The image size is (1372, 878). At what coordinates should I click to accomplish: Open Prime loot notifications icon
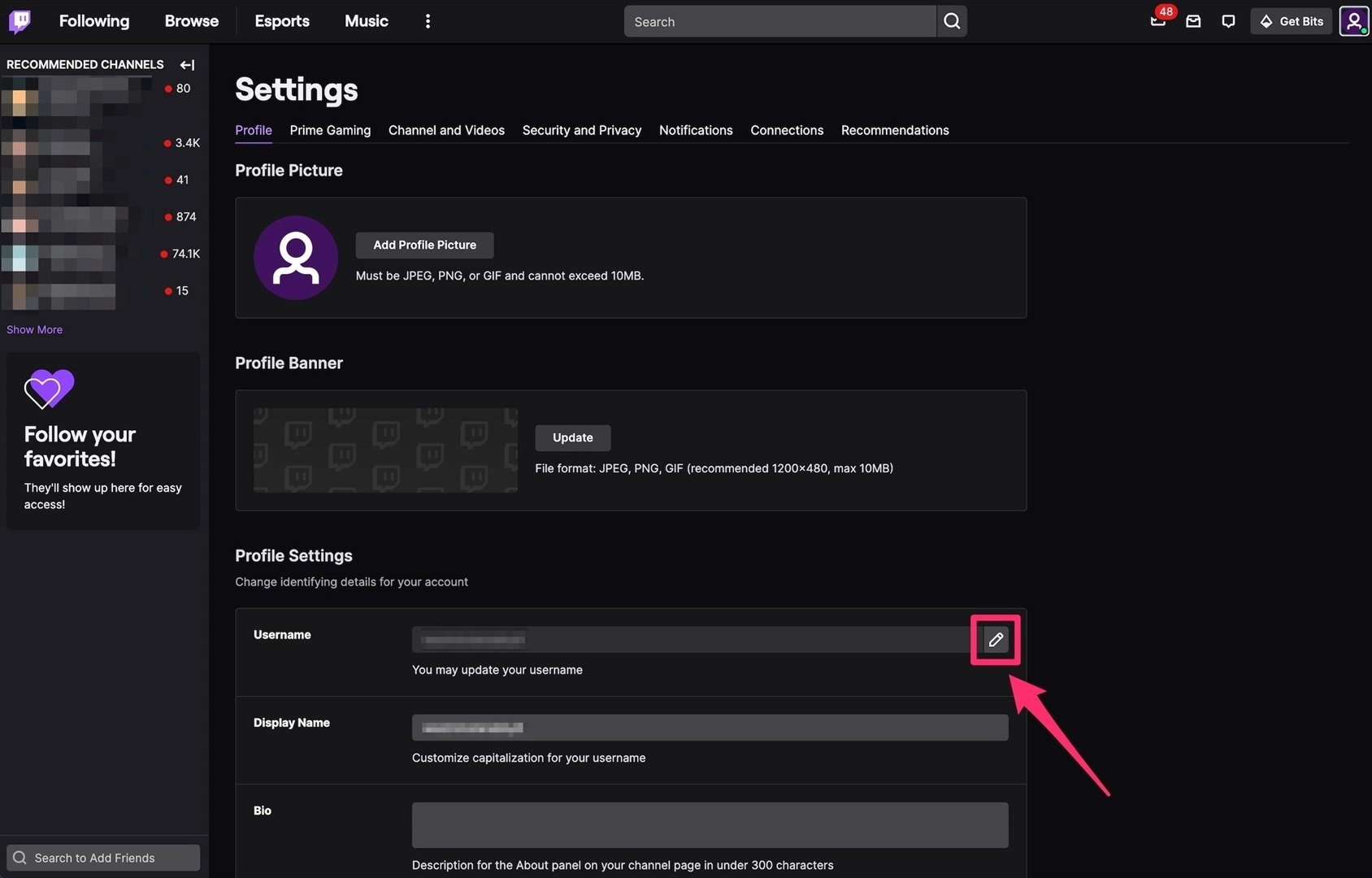pos(1157,21)
